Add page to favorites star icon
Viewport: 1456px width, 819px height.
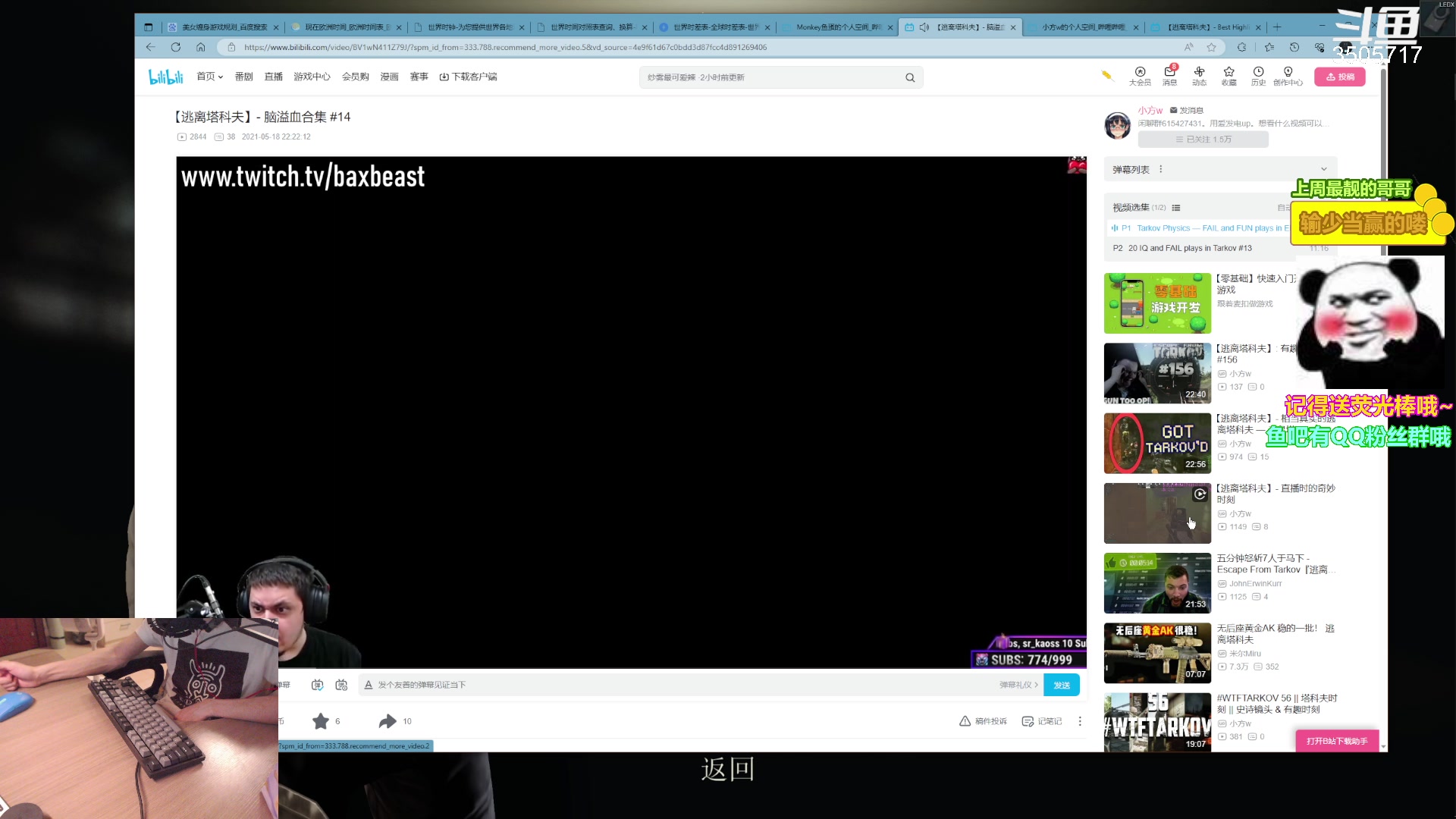pos(1211,47)
